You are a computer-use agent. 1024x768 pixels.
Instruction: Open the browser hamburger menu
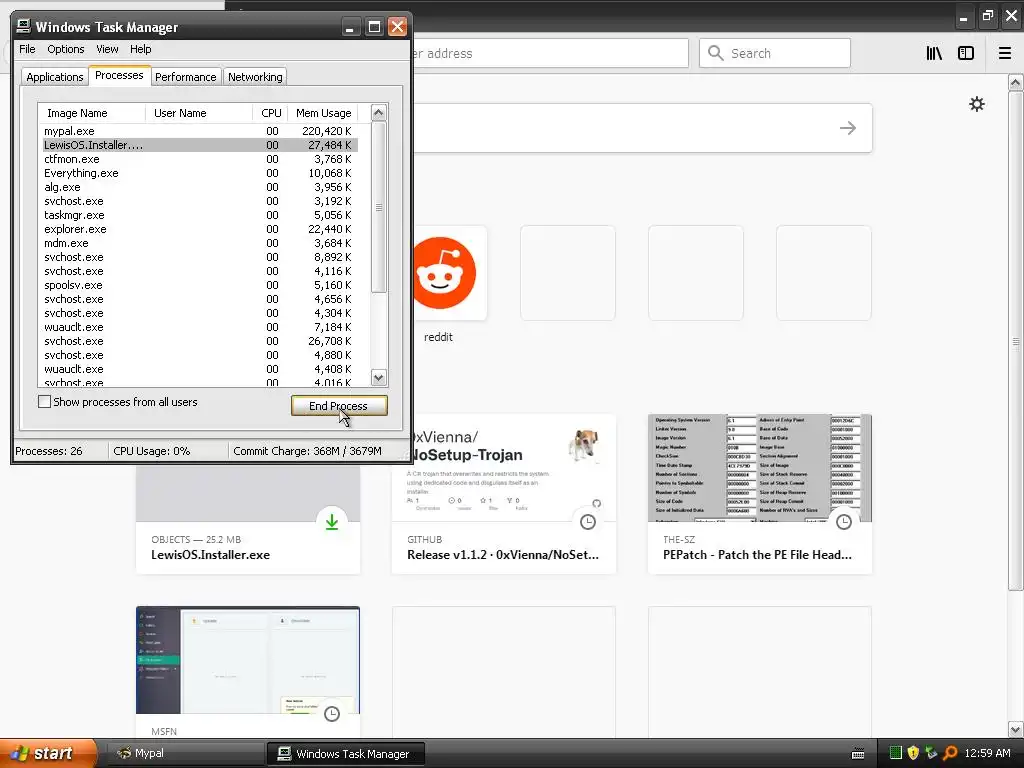pyautogui.click(x=1004, y=54)
